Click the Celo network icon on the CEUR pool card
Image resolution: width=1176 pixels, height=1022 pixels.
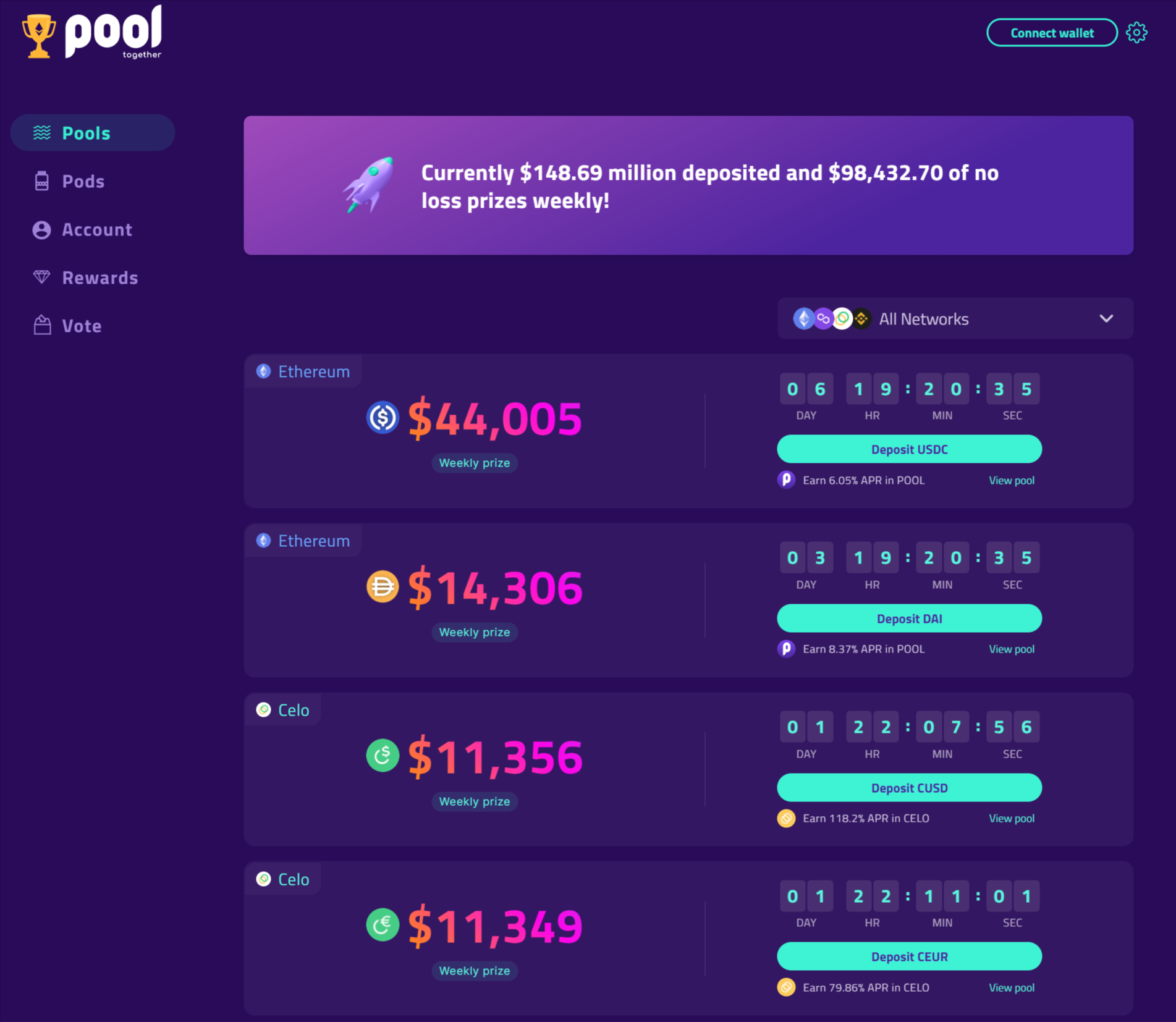click(264, 879)
